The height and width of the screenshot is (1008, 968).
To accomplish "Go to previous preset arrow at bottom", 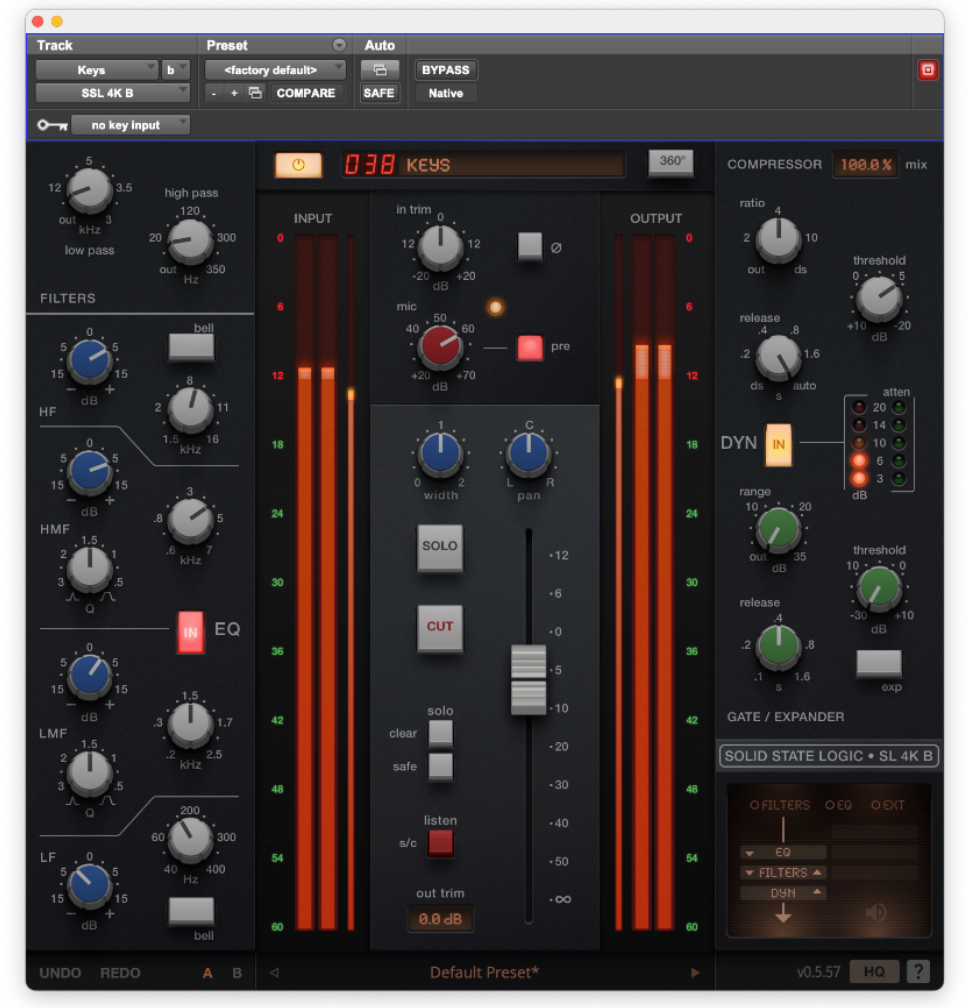I will click(274, 973).
